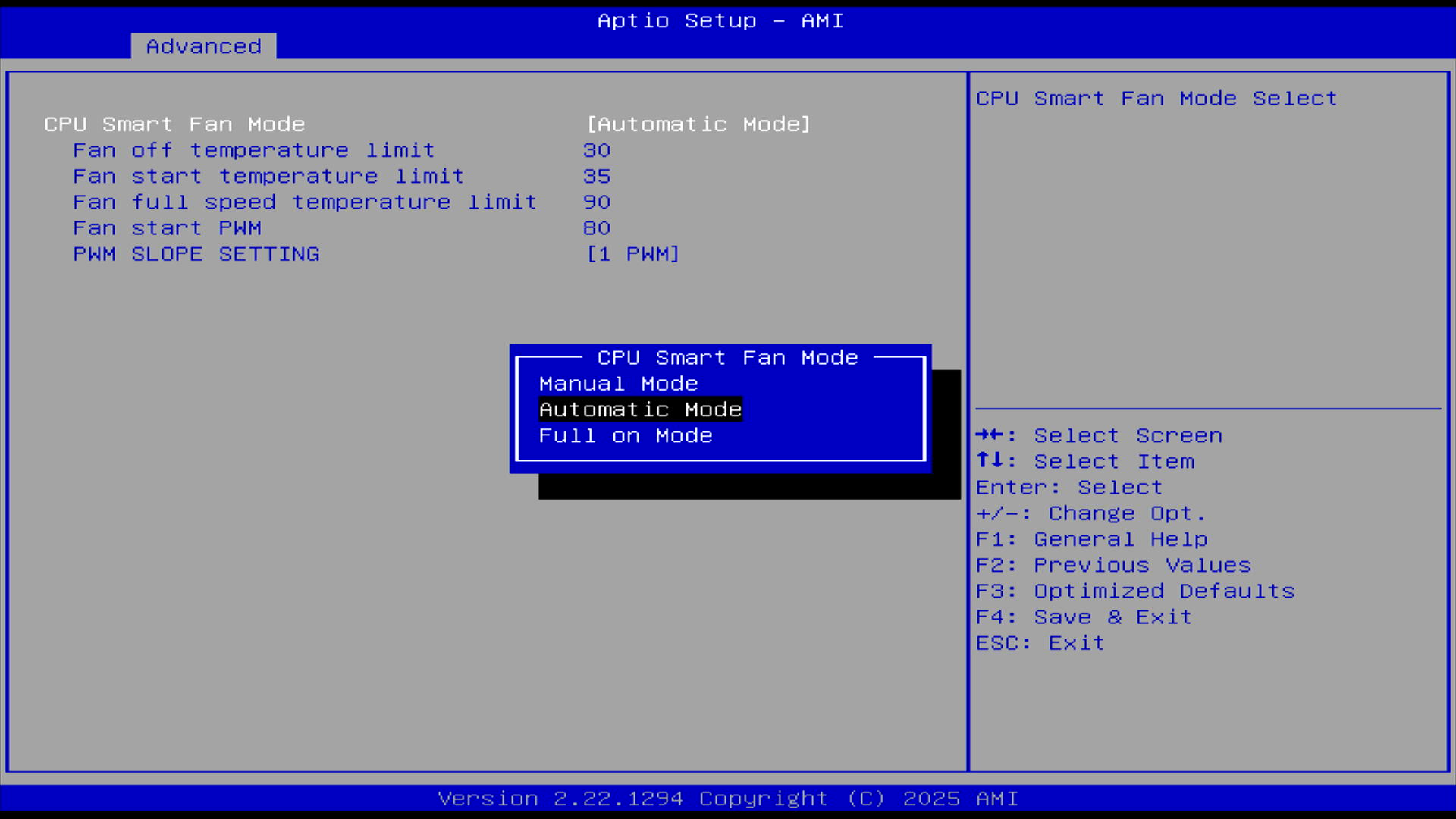The image size is (1456, 819).
Task: Choose Automatic Mode option
Action: tap(640, 409)
